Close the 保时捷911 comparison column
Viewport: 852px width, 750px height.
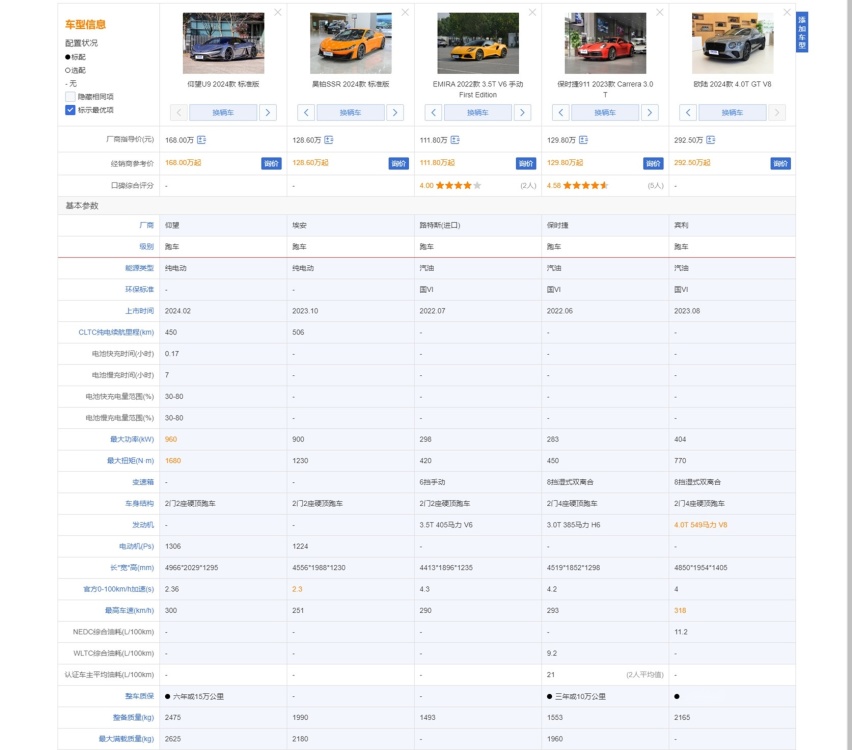pyautogui.click(x=659, y=12)
